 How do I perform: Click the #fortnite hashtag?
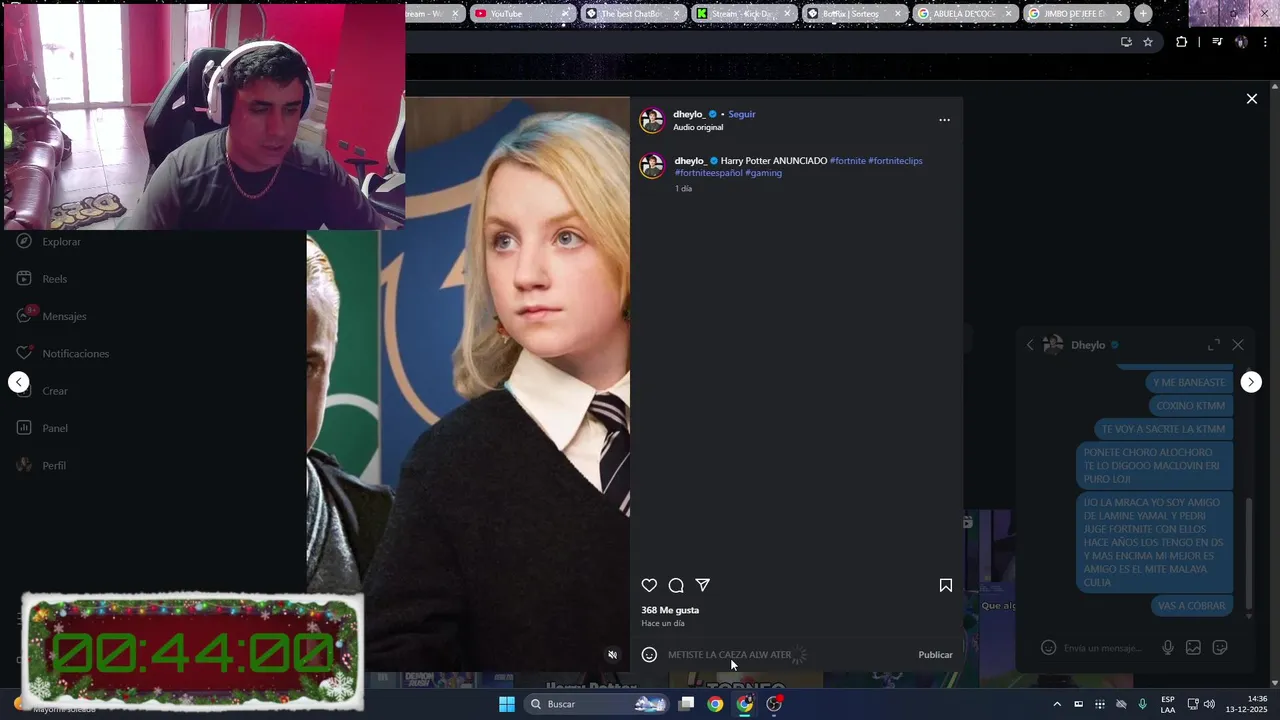848,161
